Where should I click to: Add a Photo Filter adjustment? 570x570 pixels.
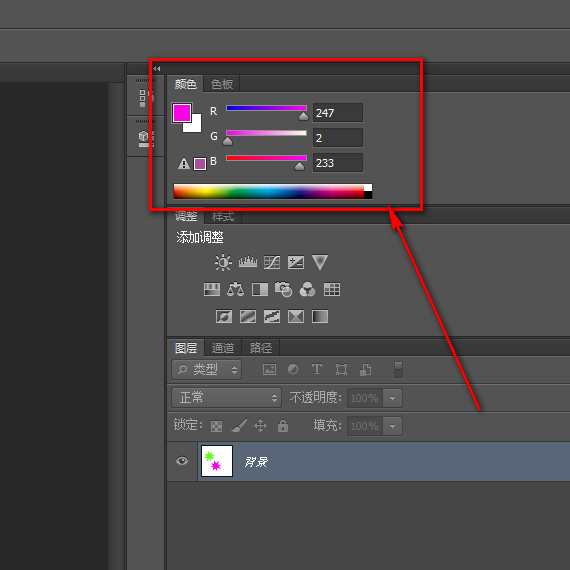coord(284,289)
